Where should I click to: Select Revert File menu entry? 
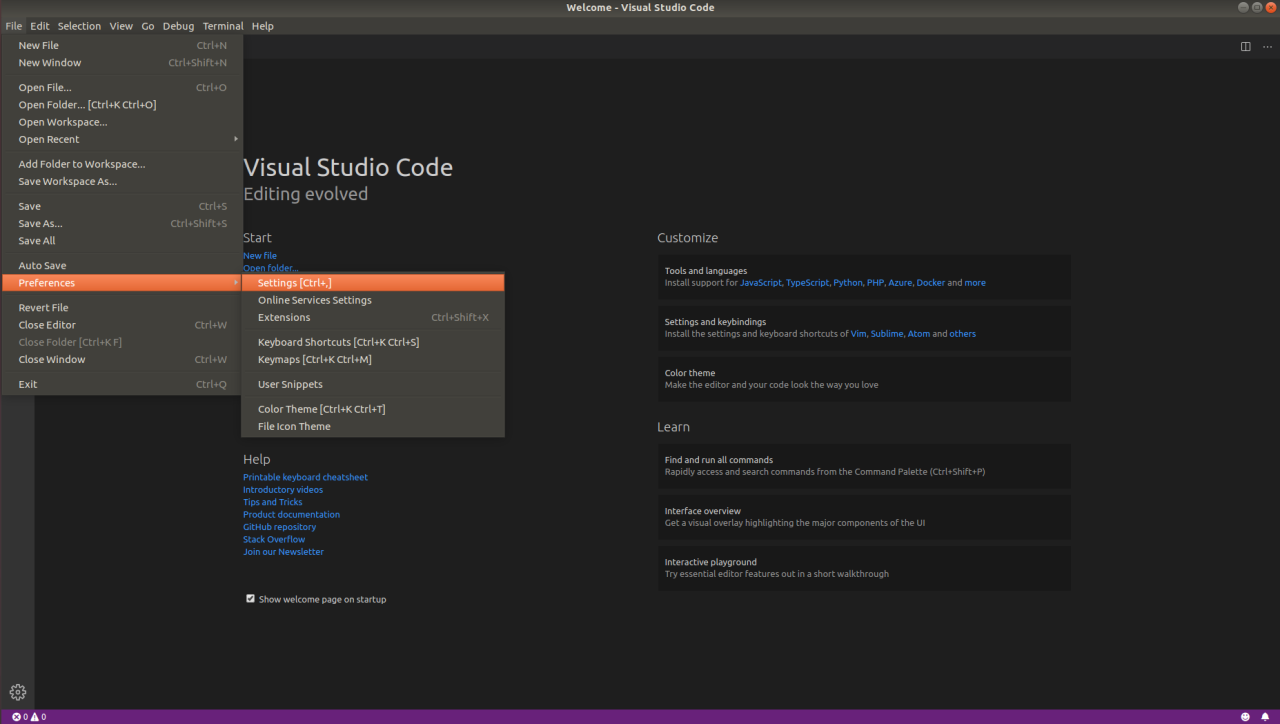122,308
